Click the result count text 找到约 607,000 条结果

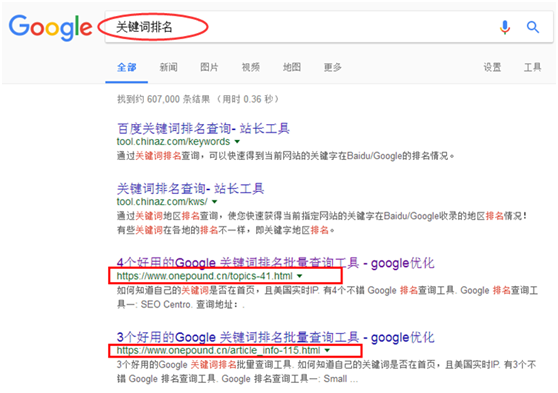pos(163,99)
